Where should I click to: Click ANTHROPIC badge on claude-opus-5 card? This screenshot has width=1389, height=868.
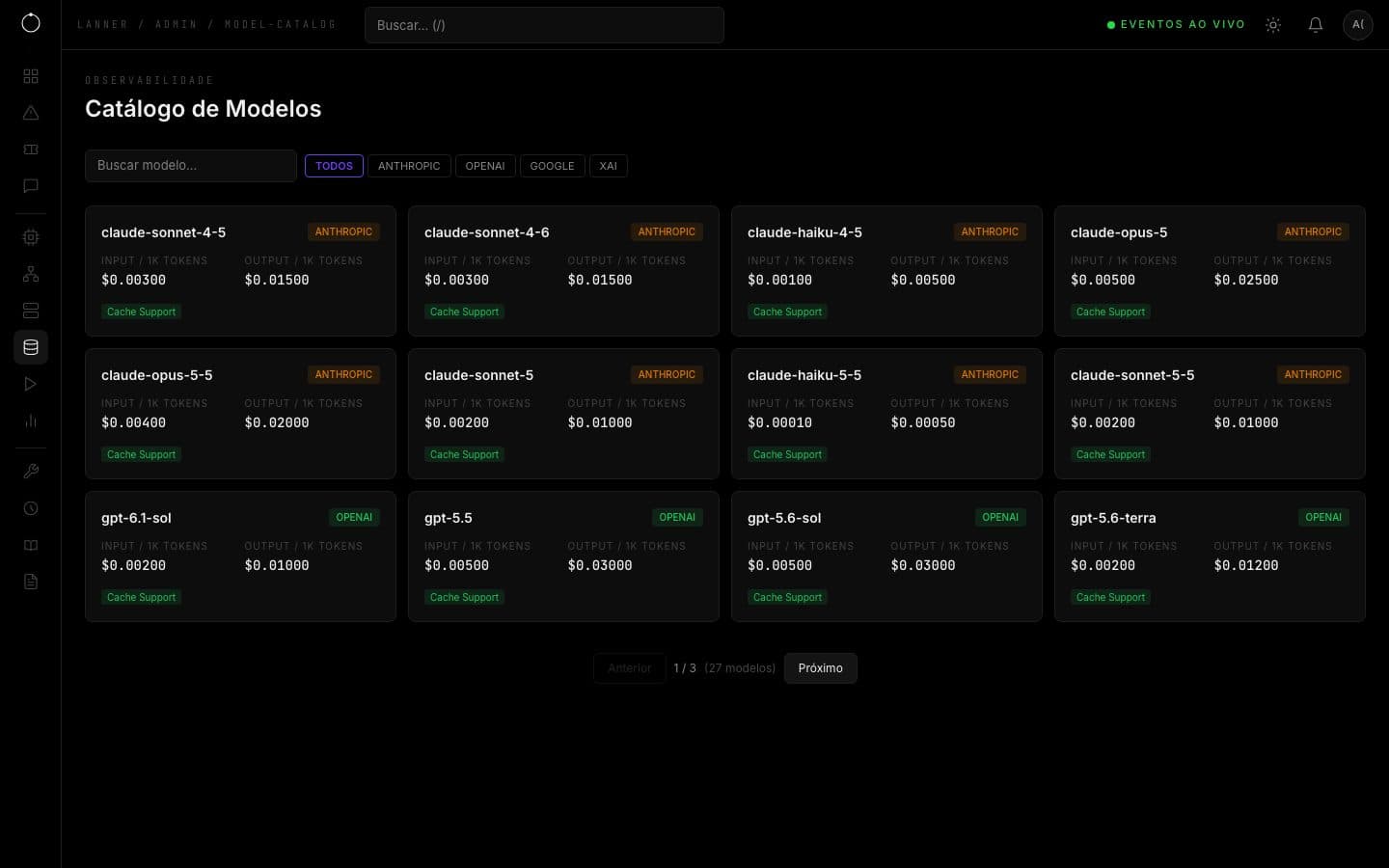coord(1313,231)
